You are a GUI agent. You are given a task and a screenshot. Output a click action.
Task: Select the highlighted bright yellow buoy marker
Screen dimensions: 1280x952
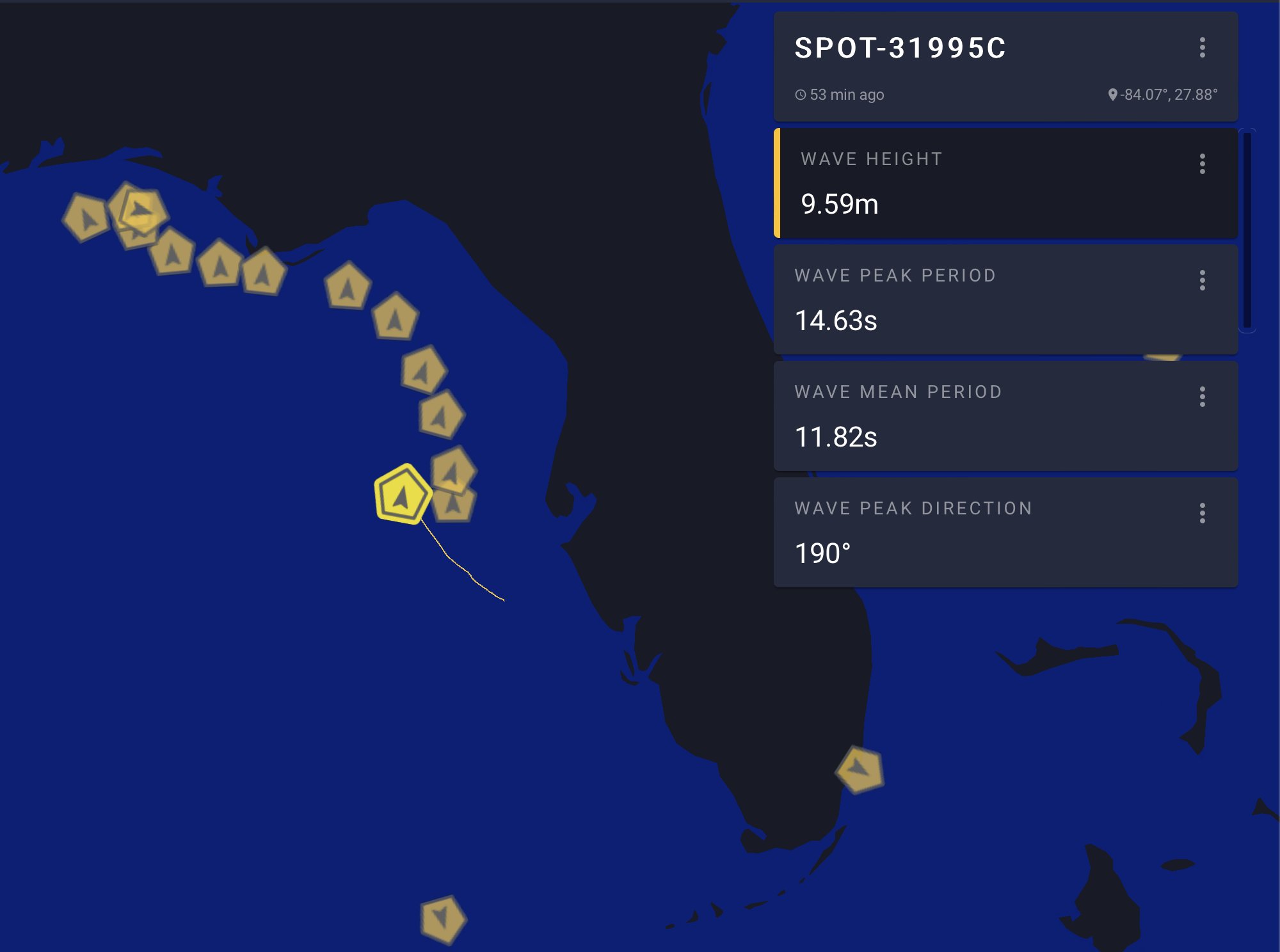tap(403, 495)
